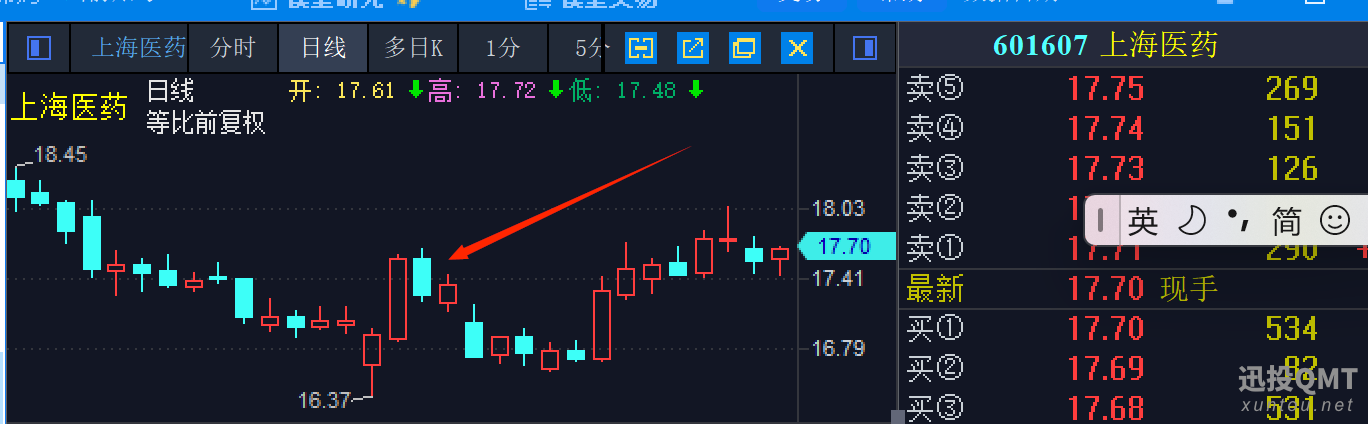This screenshot has height=424, width=1368.
Task: Select the 1分 period tab
Action: coord(503,47)
